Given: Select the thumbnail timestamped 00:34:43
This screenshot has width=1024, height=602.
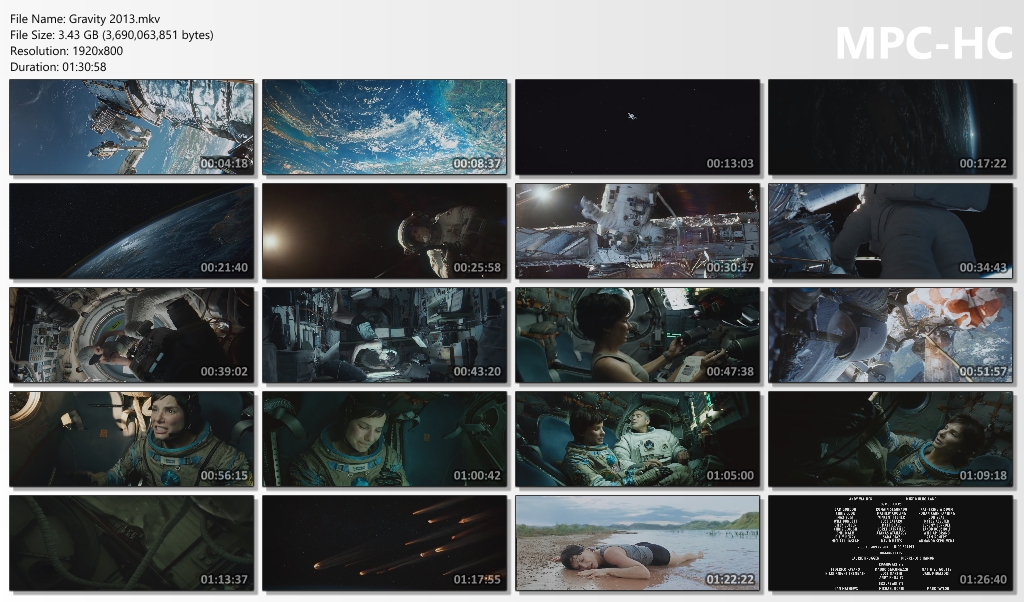Looking at the screenshot, I should [890, 231].
